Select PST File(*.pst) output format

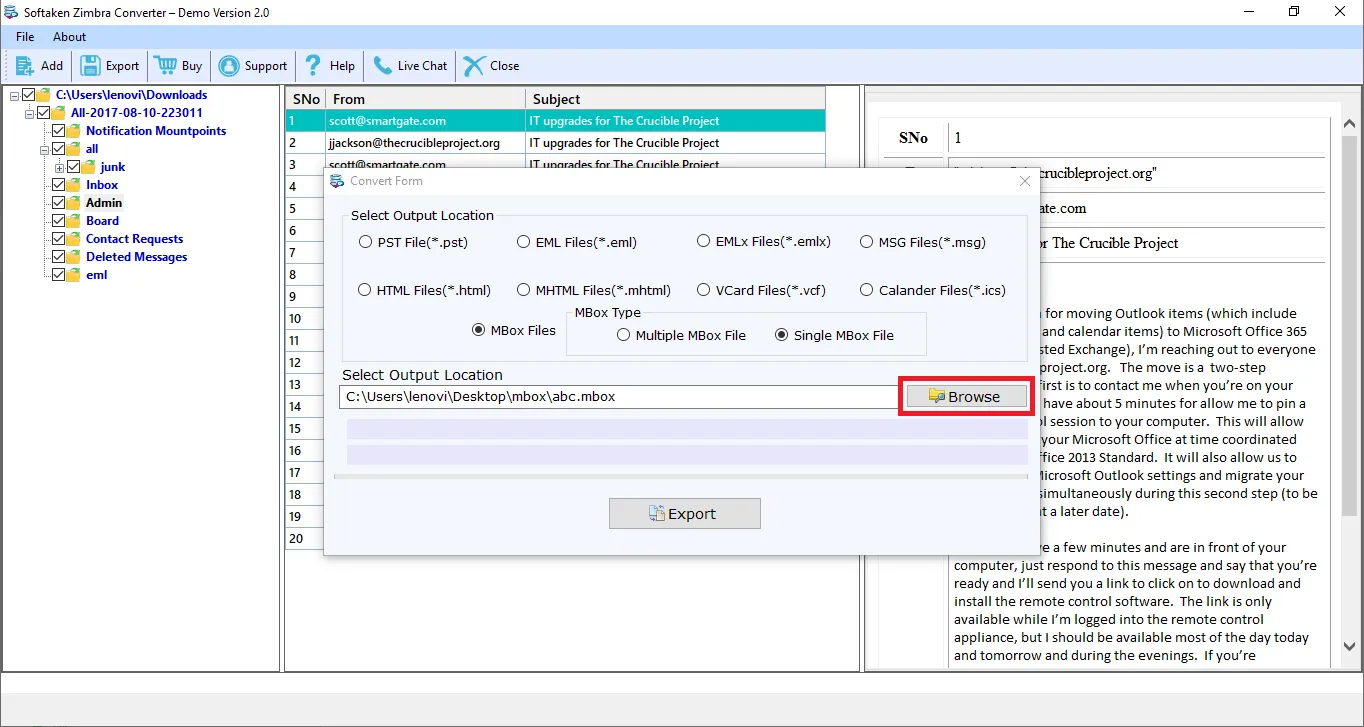click(x=365, y=242)
